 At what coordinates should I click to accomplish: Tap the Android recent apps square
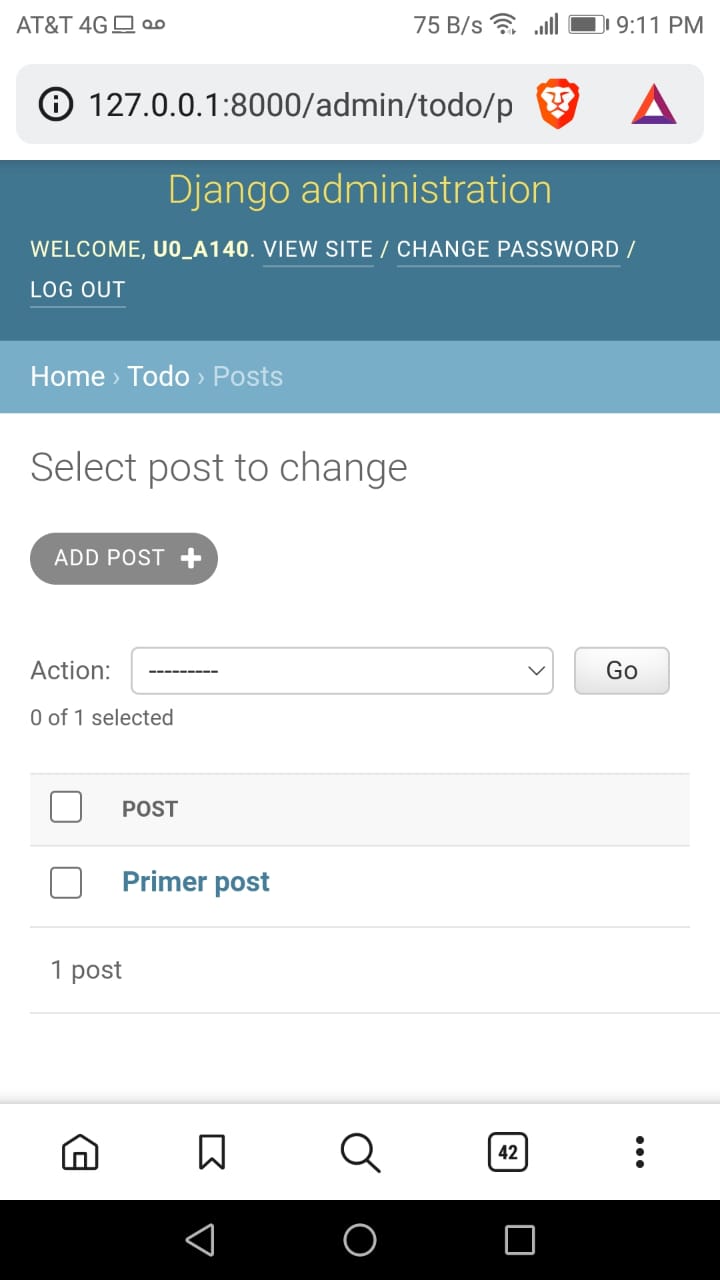click(x=520, y=1240)
